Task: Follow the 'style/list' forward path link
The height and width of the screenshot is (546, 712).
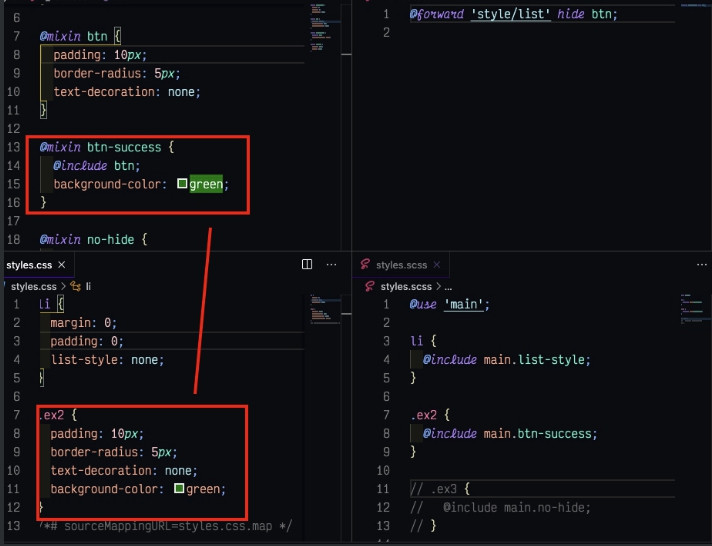Action: (511, 14)
